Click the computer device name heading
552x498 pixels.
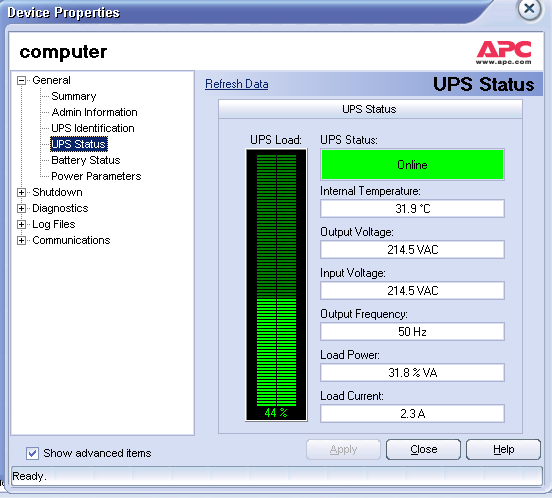pos(63,52)
